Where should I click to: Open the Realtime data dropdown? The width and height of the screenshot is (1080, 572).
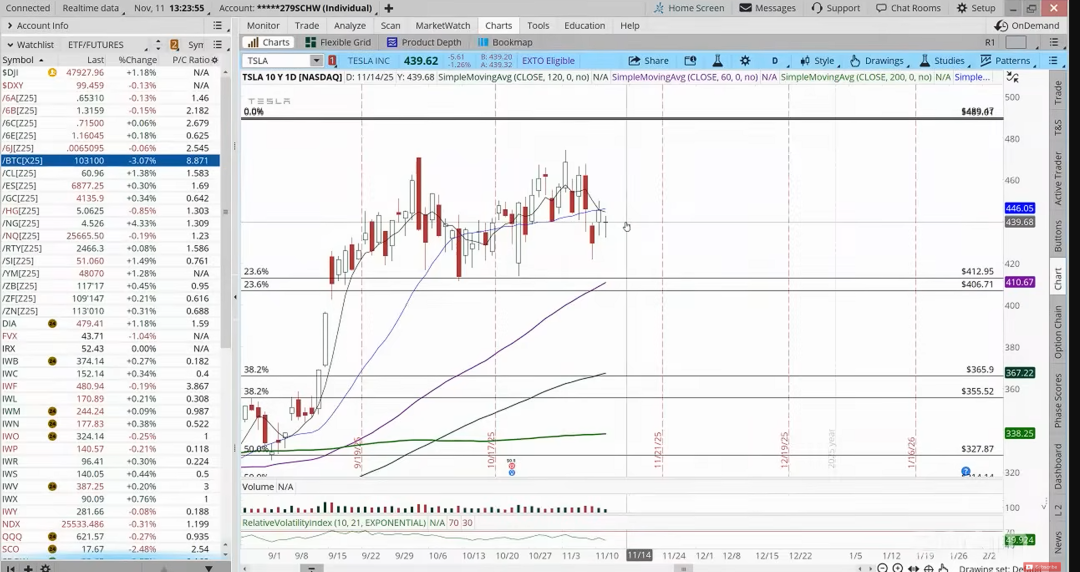coord(93,8)
